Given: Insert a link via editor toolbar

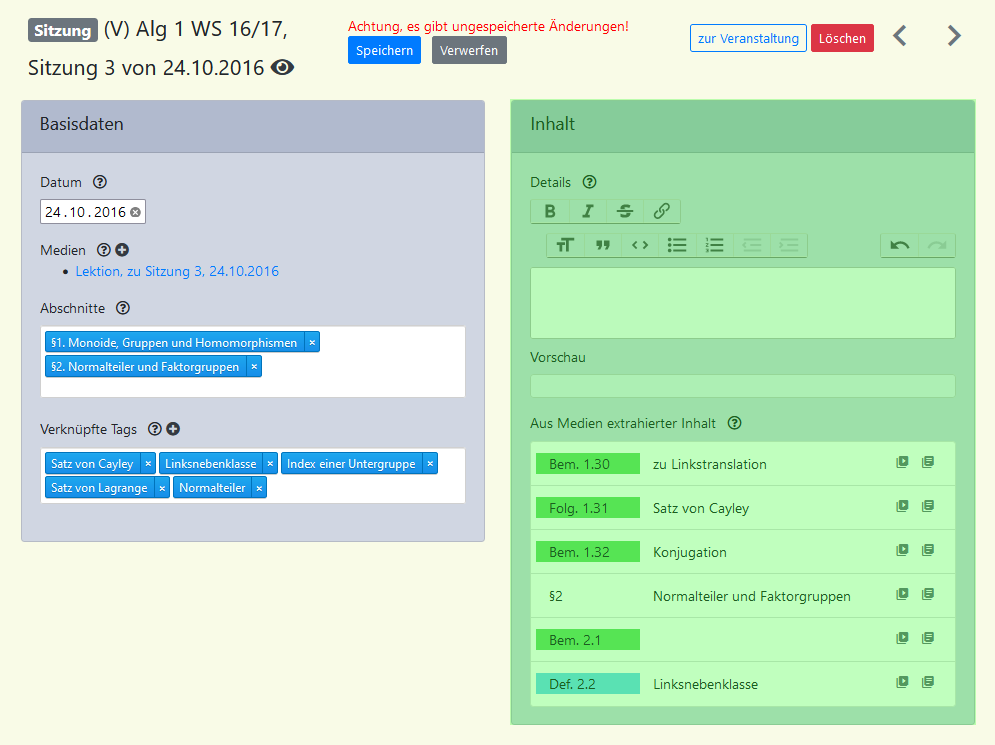Looking at the screenshot, I should coord(661,211).
